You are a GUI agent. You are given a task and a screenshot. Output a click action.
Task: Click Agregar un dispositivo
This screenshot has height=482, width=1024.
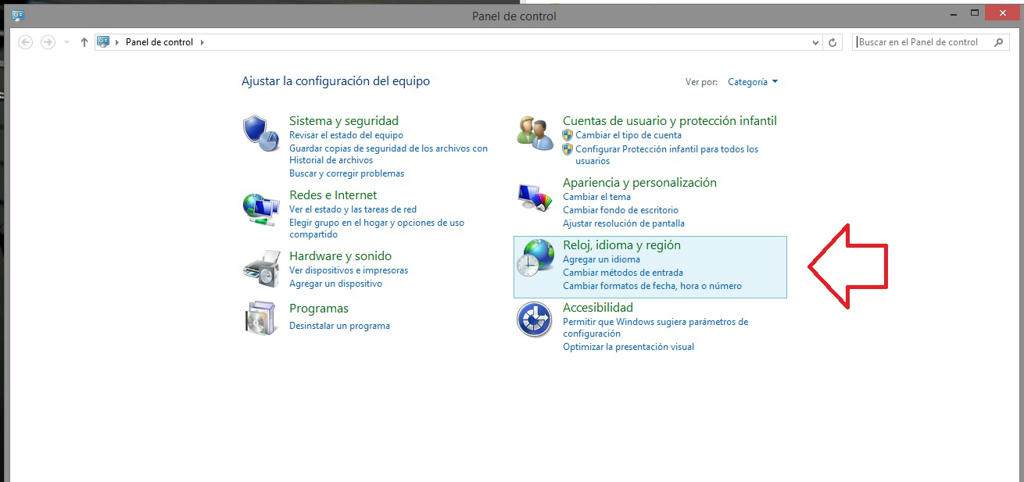pyautogui.click(x=336, y=284)
